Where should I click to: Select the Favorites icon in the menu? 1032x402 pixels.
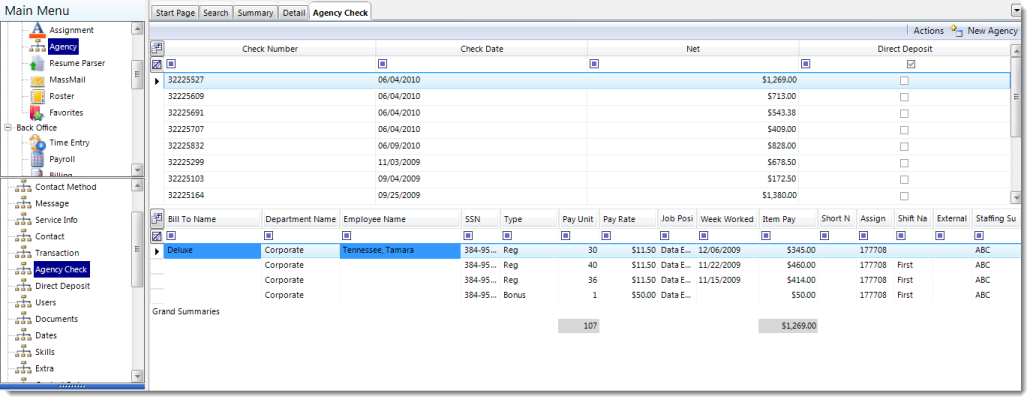click(37, 113)
